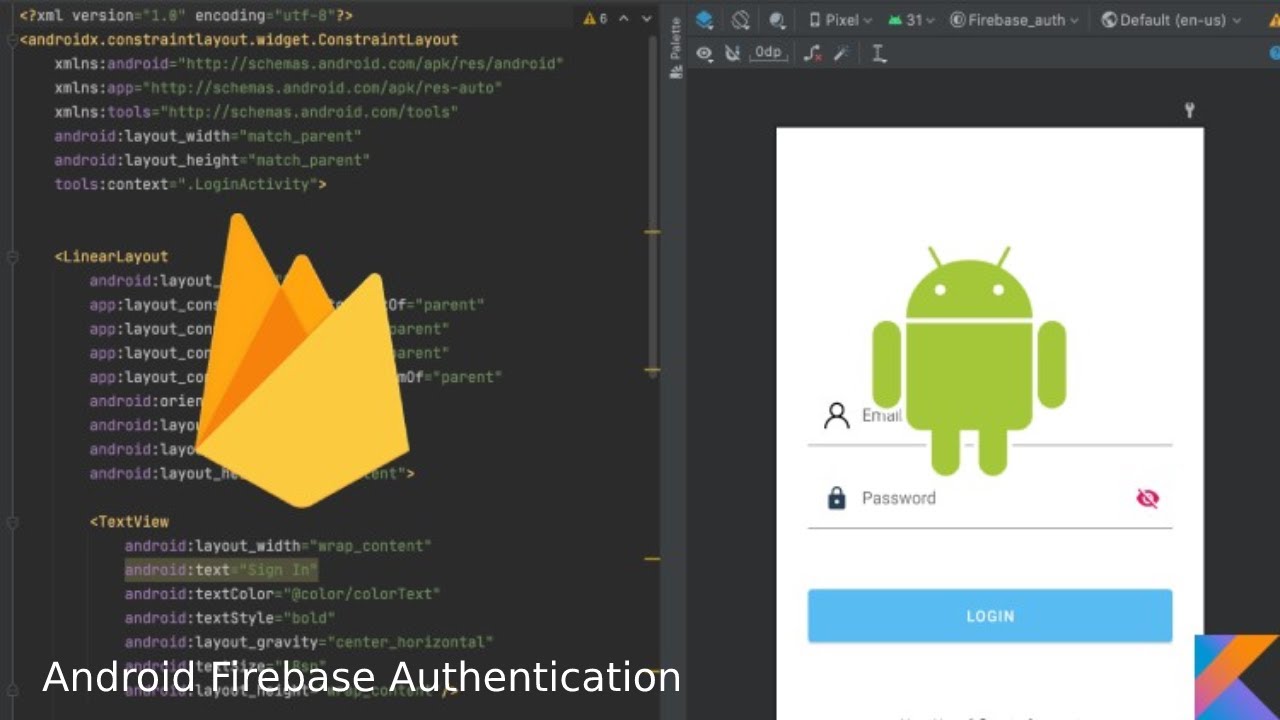Open the Default (en-us) locale dropdown

tap(1171, 20)
